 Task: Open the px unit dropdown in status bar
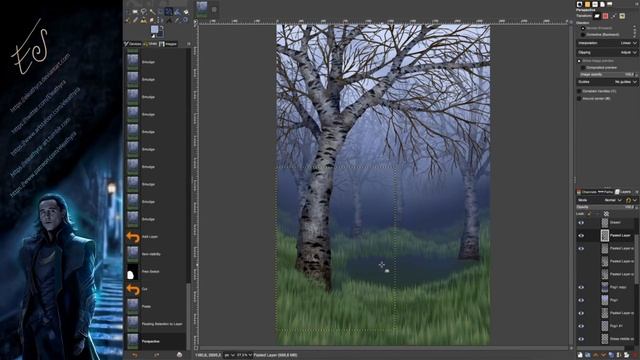[229, 355]
